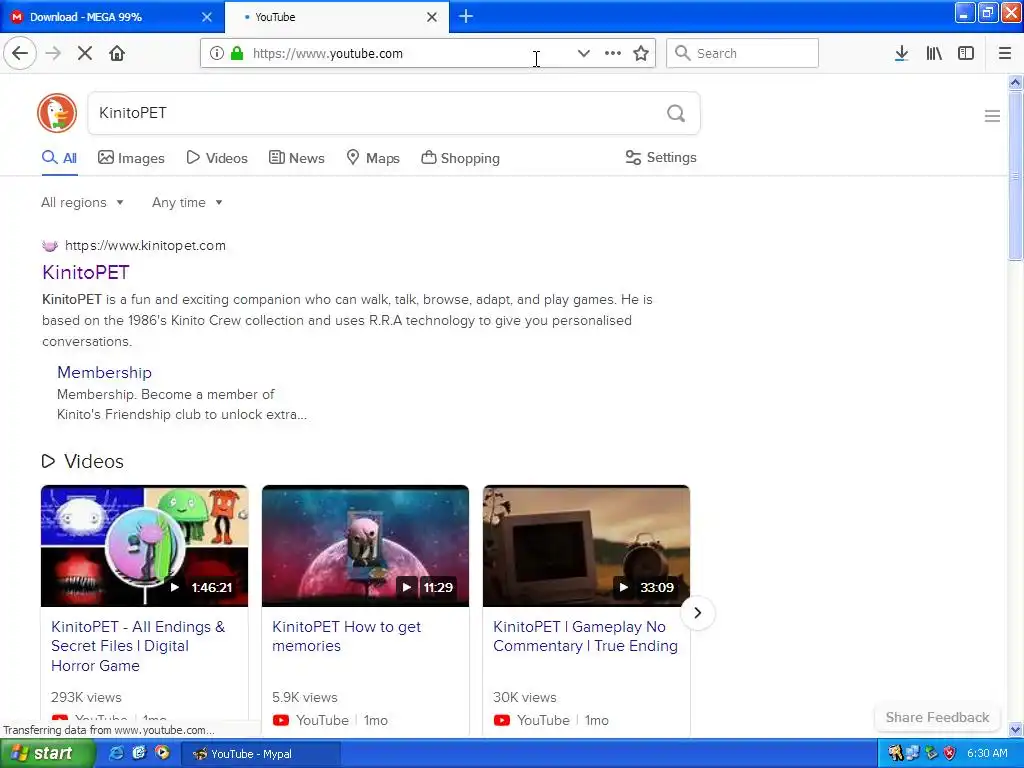Image resolution: width=1024 pixels, height=768 pixels.
Task: Submit search with the magnifier icon
Action: click(676, 114)
